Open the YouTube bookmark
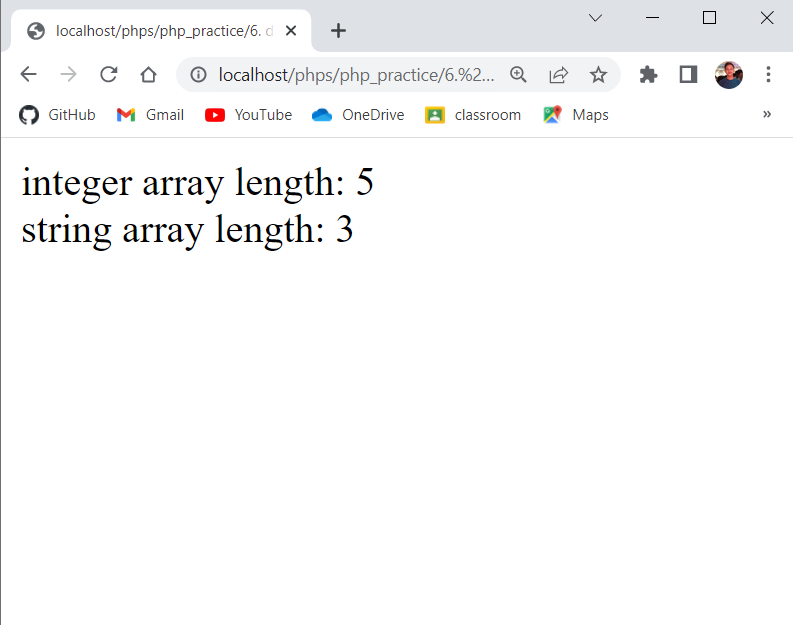793x625 pixels. click(249, 115)
